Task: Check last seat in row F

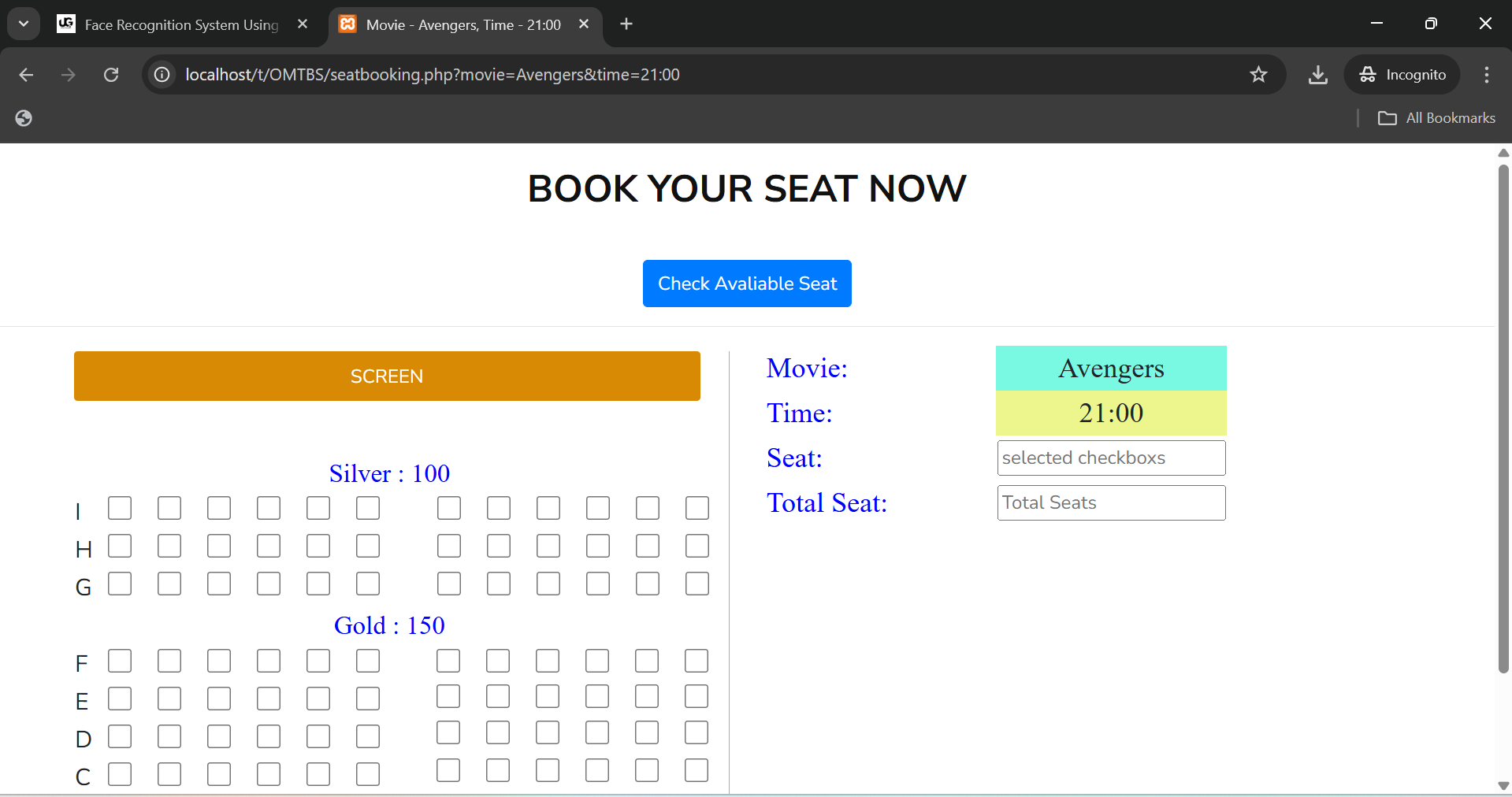Action: (697, 661)
